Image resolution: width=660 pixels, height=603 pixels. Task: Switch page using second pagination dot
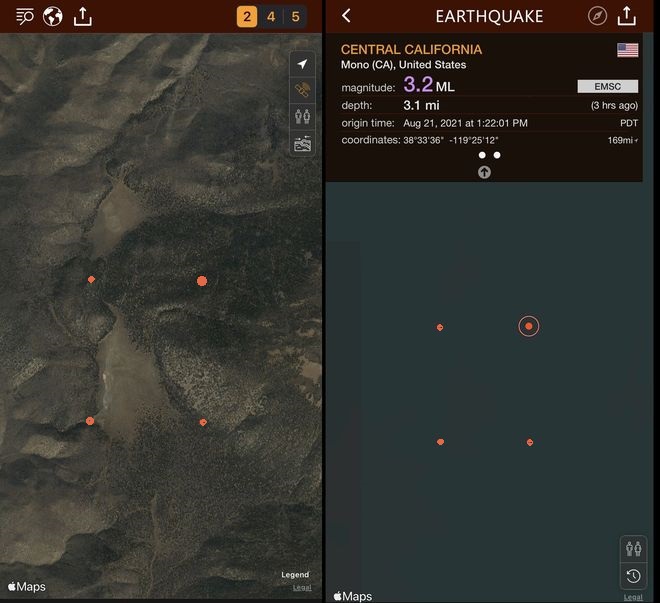coord(497,155)
